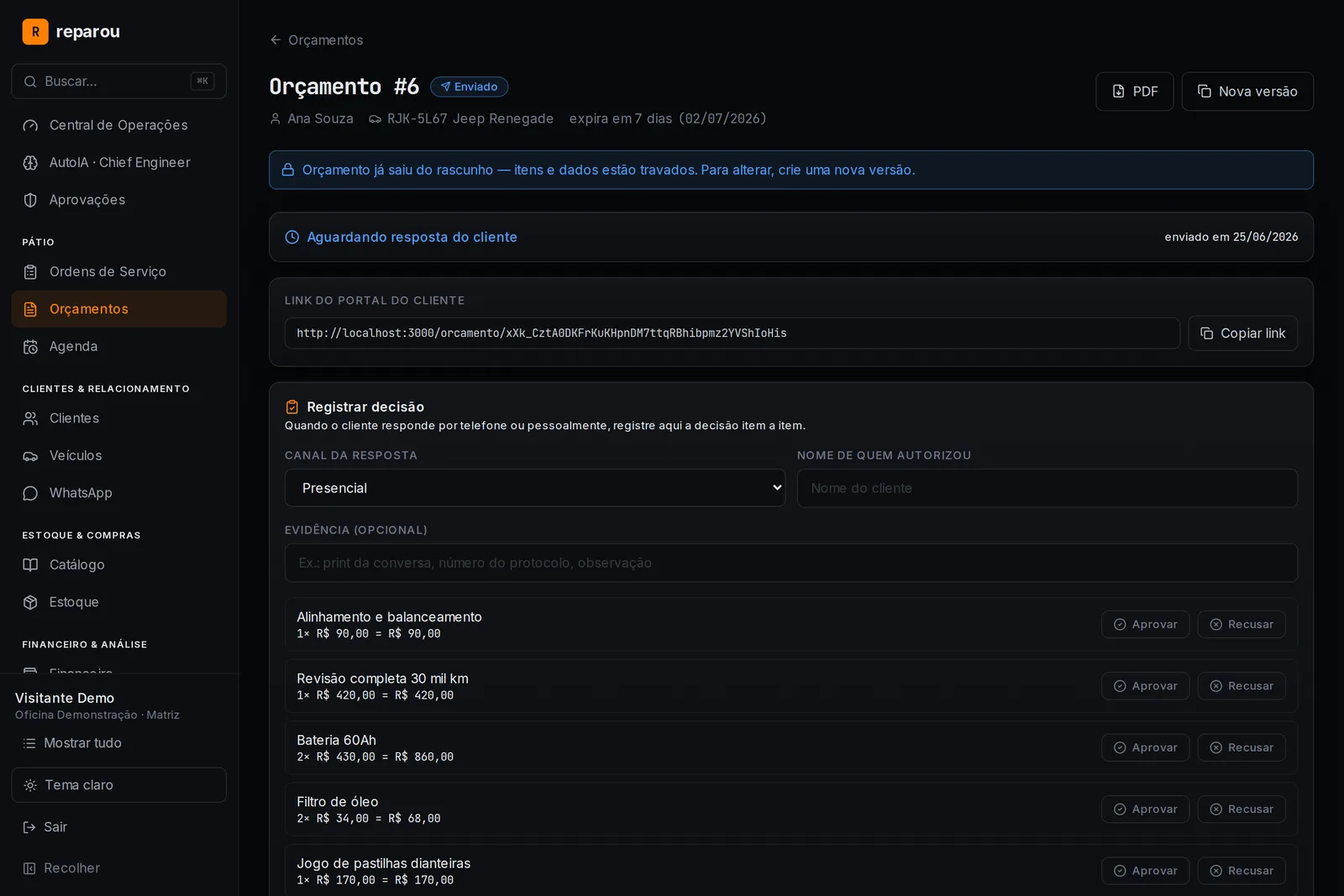
Task: Click the Clientes people icon
Action: [30, 418]
